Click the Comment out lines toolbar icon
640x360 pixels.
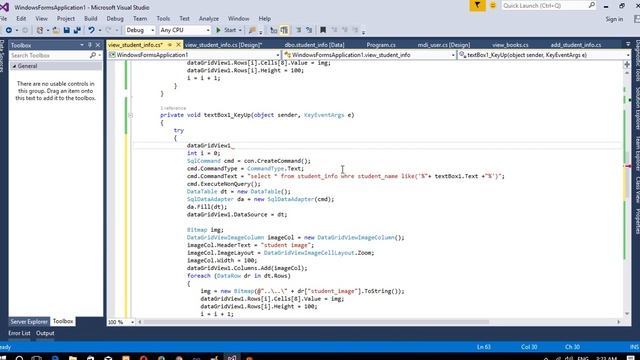(x=298, y=30)
